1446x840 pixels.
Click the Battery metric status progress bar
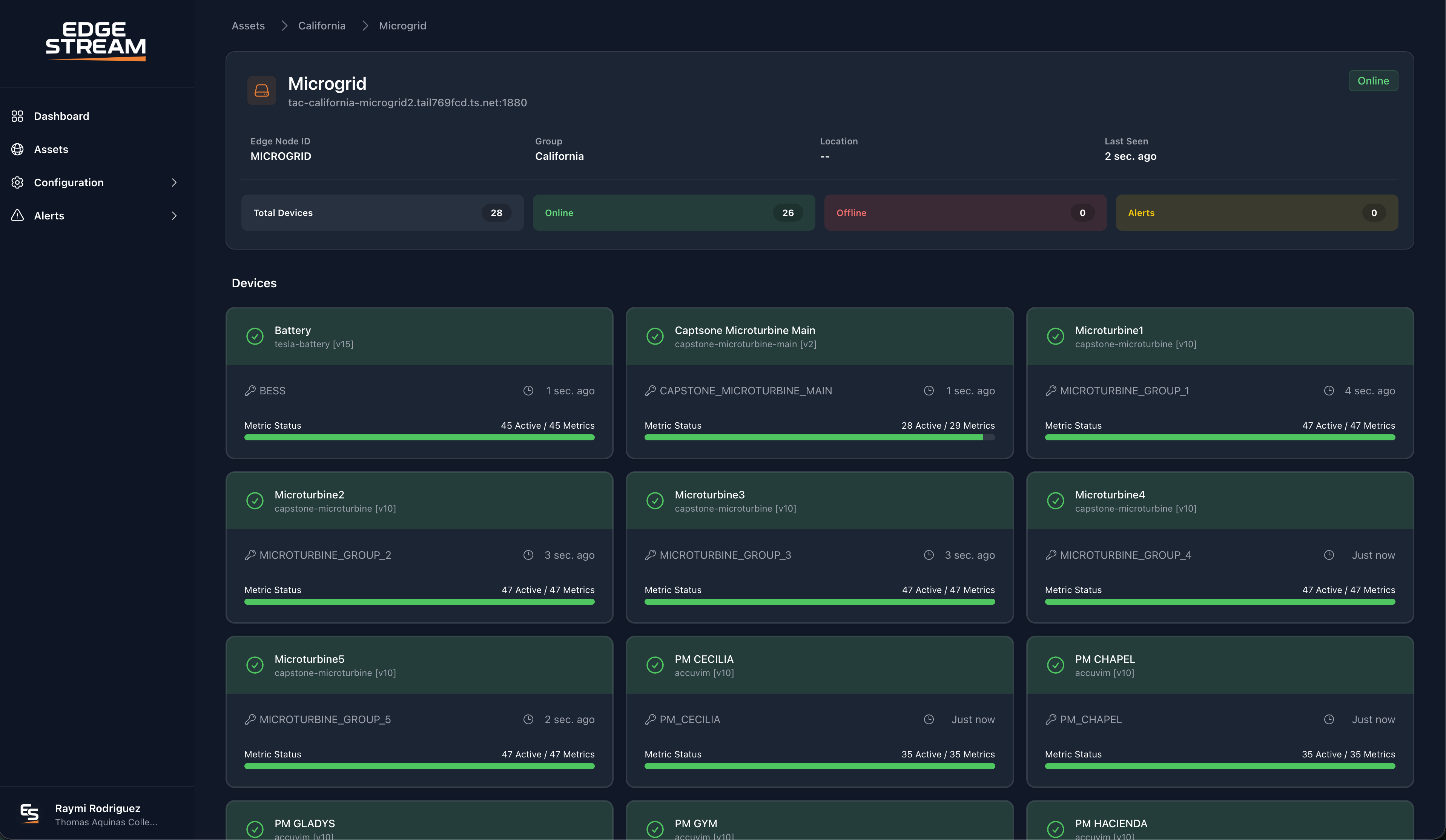click(419, 438)
